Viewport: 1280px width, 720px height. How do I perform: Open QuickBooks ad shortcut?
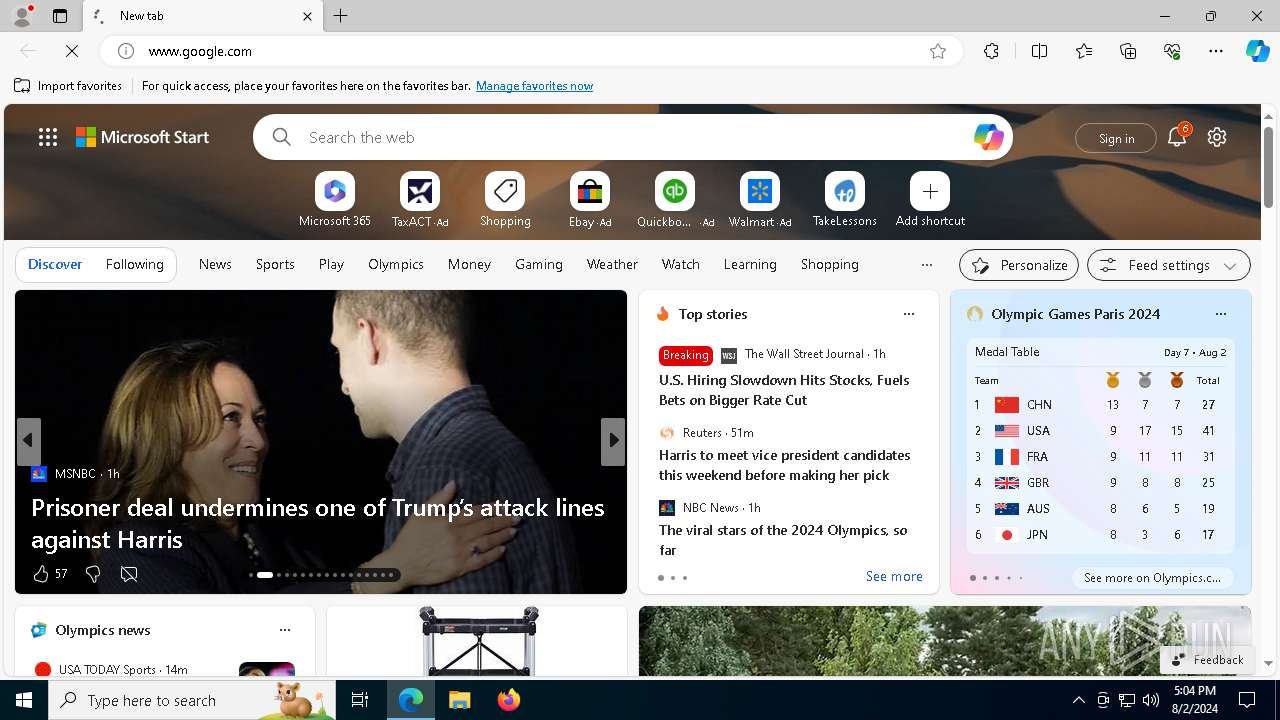675,199
